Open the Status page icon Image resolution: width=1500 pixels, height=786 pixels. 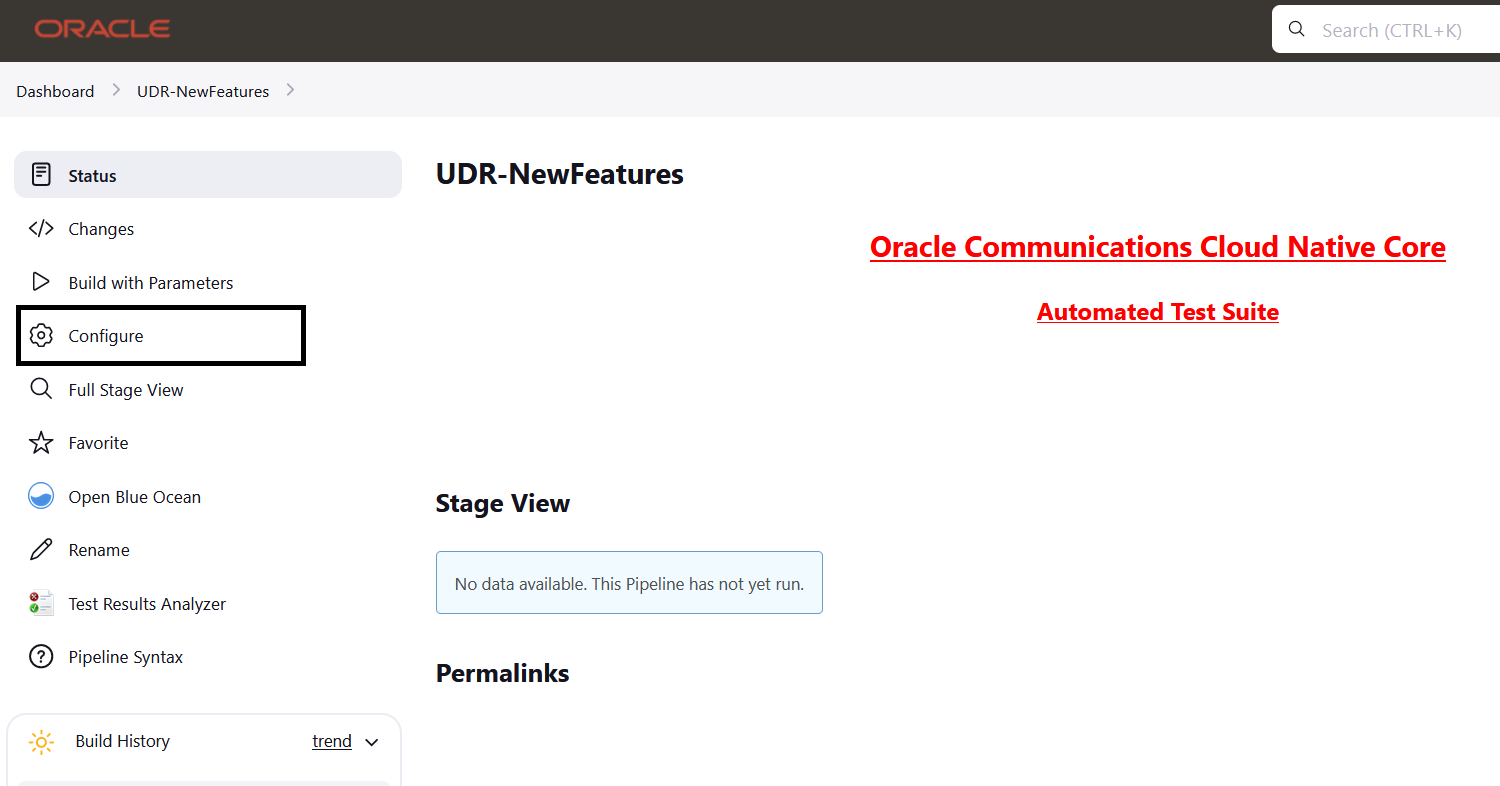coord(40,174)
